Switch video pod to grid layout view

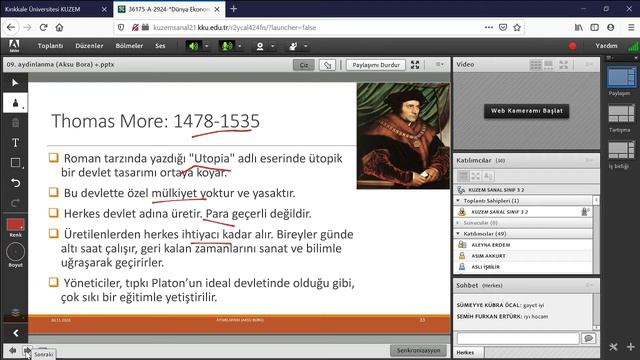coord(536,64)
